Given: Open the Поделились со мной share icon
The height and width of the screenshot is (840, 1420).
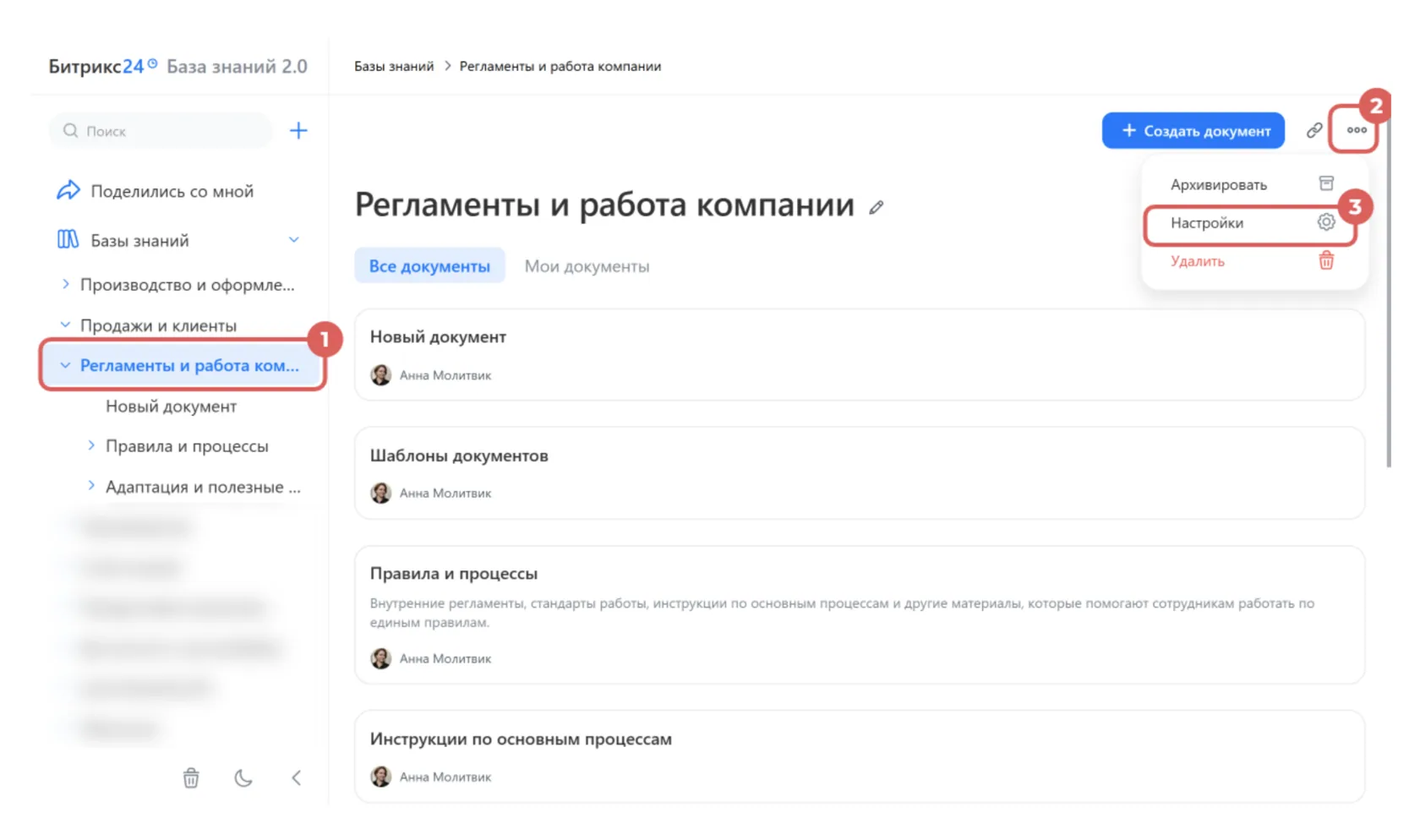Looking at the screenshot, I should (x=68, y=191).
